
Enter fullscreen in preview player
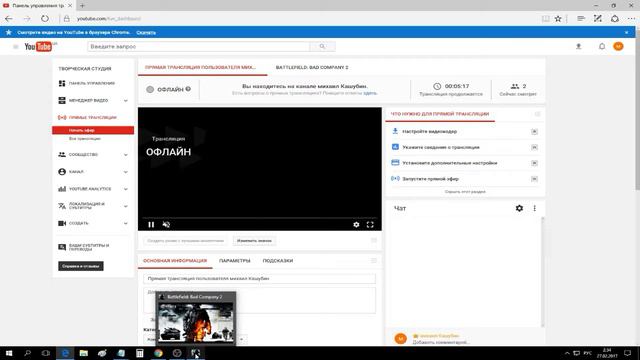pyautogui.click(x=370, y=224)
